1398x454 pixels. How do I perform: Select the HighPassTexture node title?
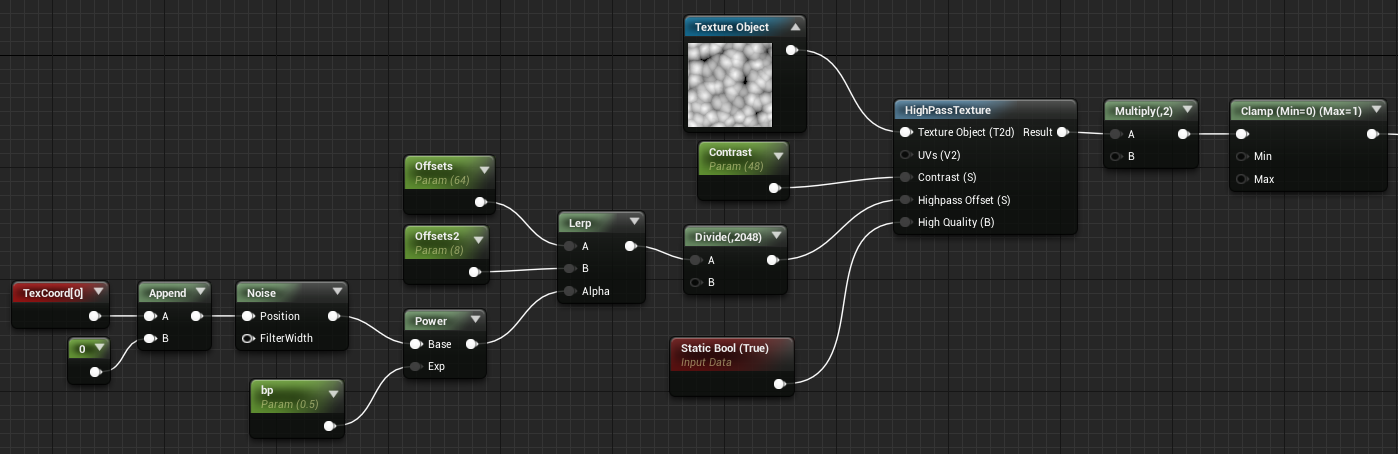[x=947, y=110]
